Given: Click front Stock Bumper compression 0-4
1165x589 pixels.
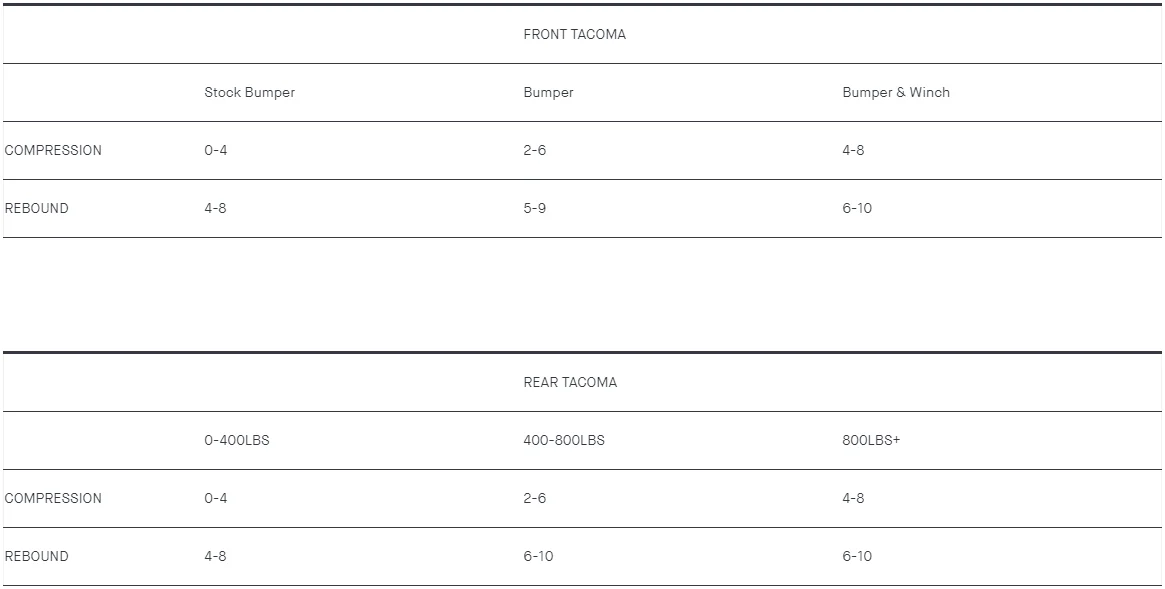Looking at the screenshot, I should pos(215,150).
